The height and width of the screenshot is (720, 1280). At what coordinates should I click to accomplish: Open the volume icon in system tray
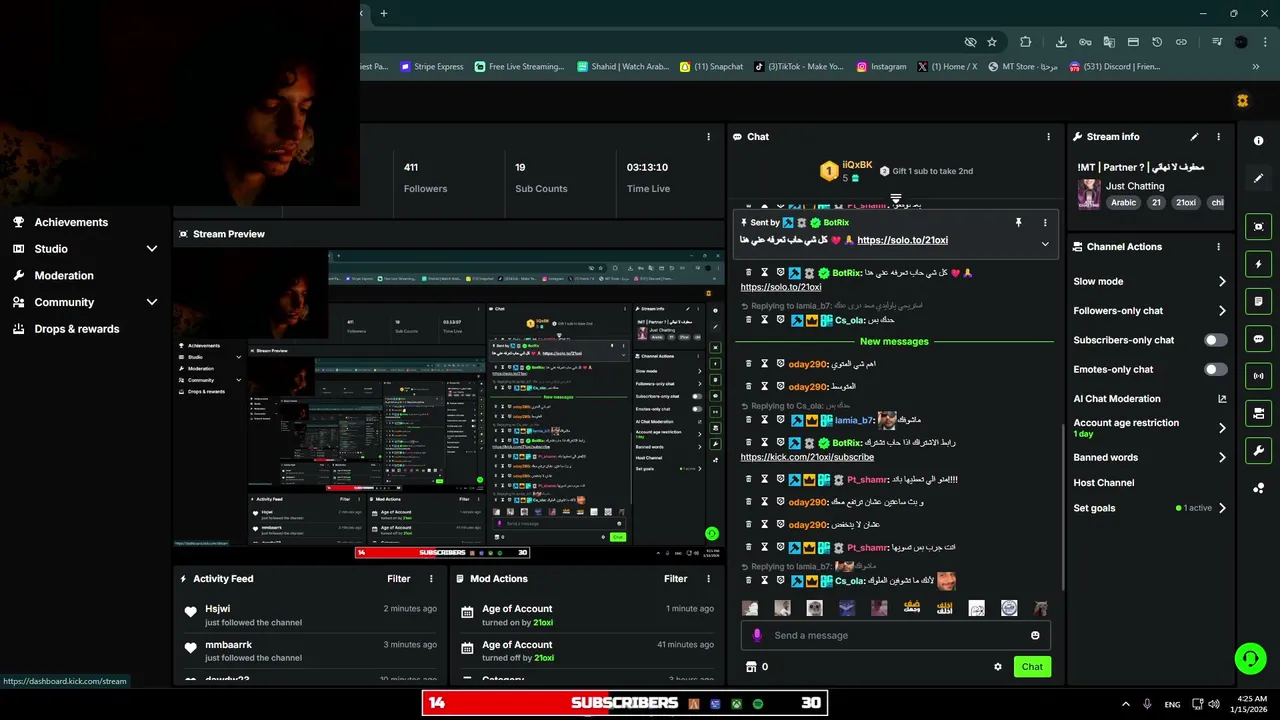pyautogui.click(x=1215, y=704)
